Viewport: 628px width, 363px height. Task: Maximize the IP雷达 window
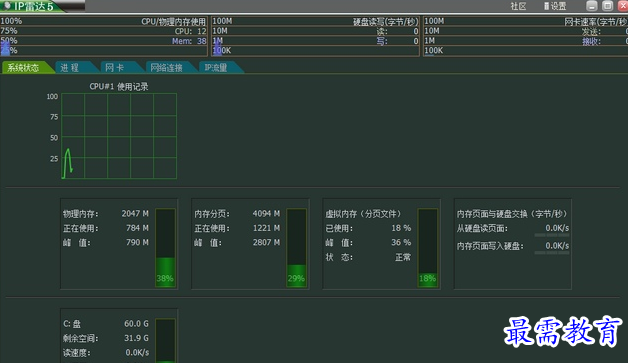(608, 6)
